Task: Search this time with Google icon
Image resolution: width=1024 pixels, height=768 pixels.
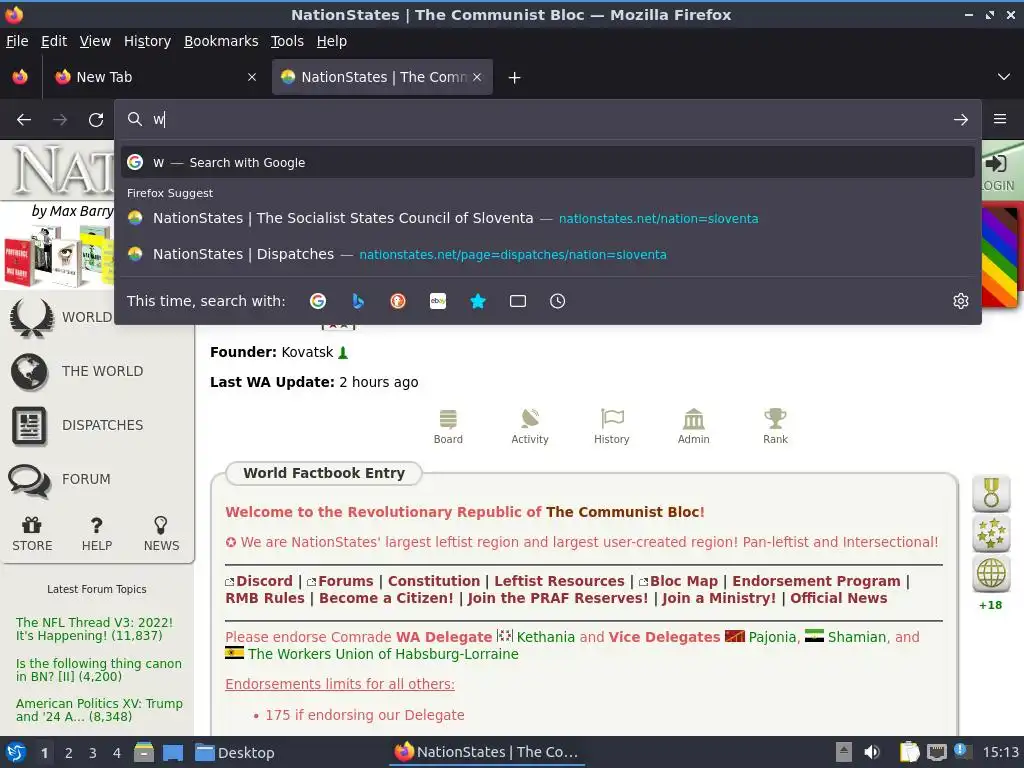Action: pyautogui.click(x=318, y=301)
